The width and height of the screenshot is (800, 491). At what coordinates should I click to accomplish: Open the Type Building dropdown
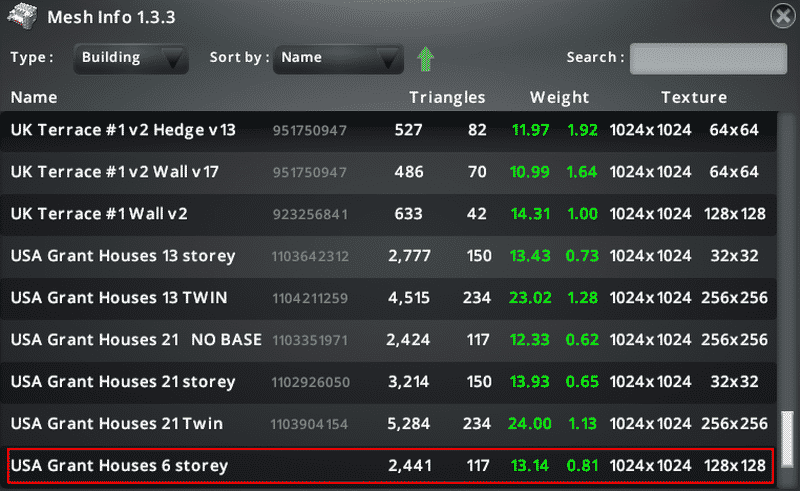click(130, 58)
